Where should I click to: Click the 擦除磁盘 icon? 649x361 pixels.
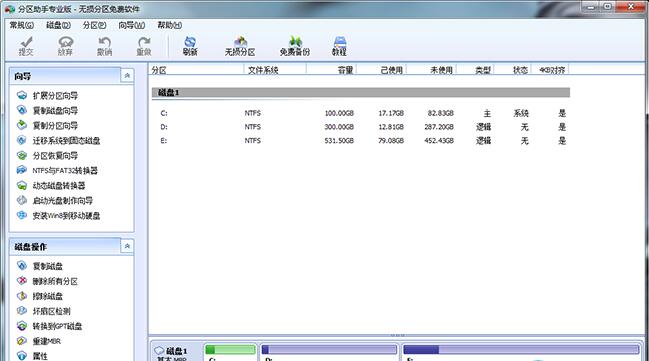(22, 296)
